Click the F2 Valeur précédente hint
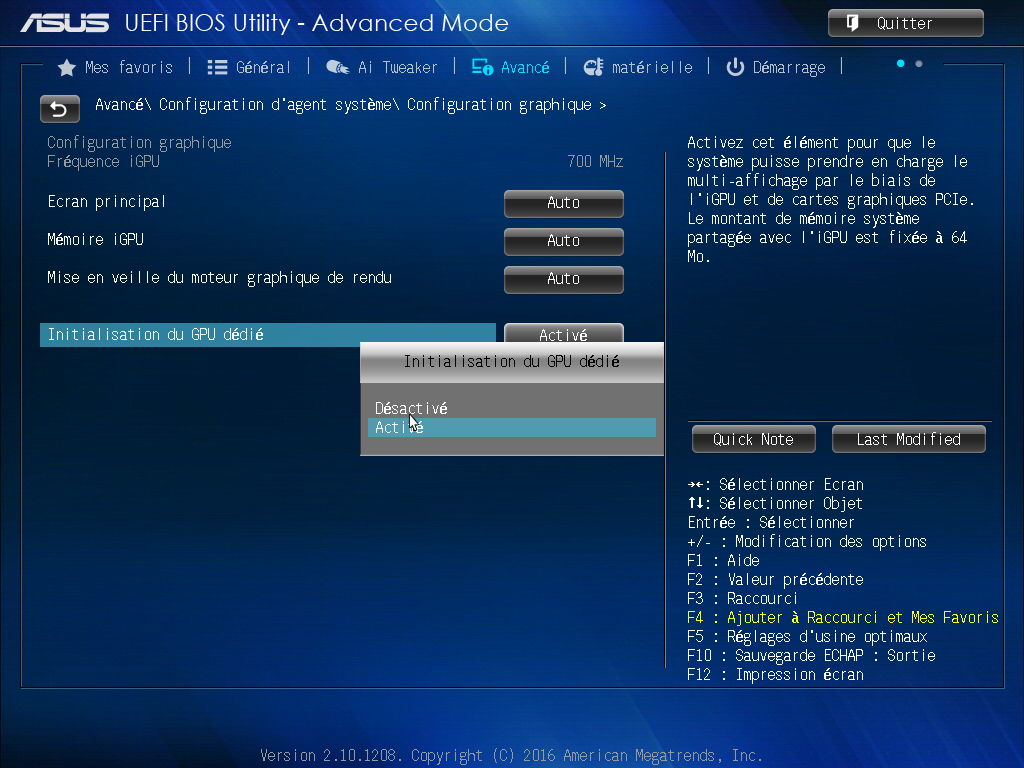The height and width of the screenshot is (768, 1024). (775, 580)
